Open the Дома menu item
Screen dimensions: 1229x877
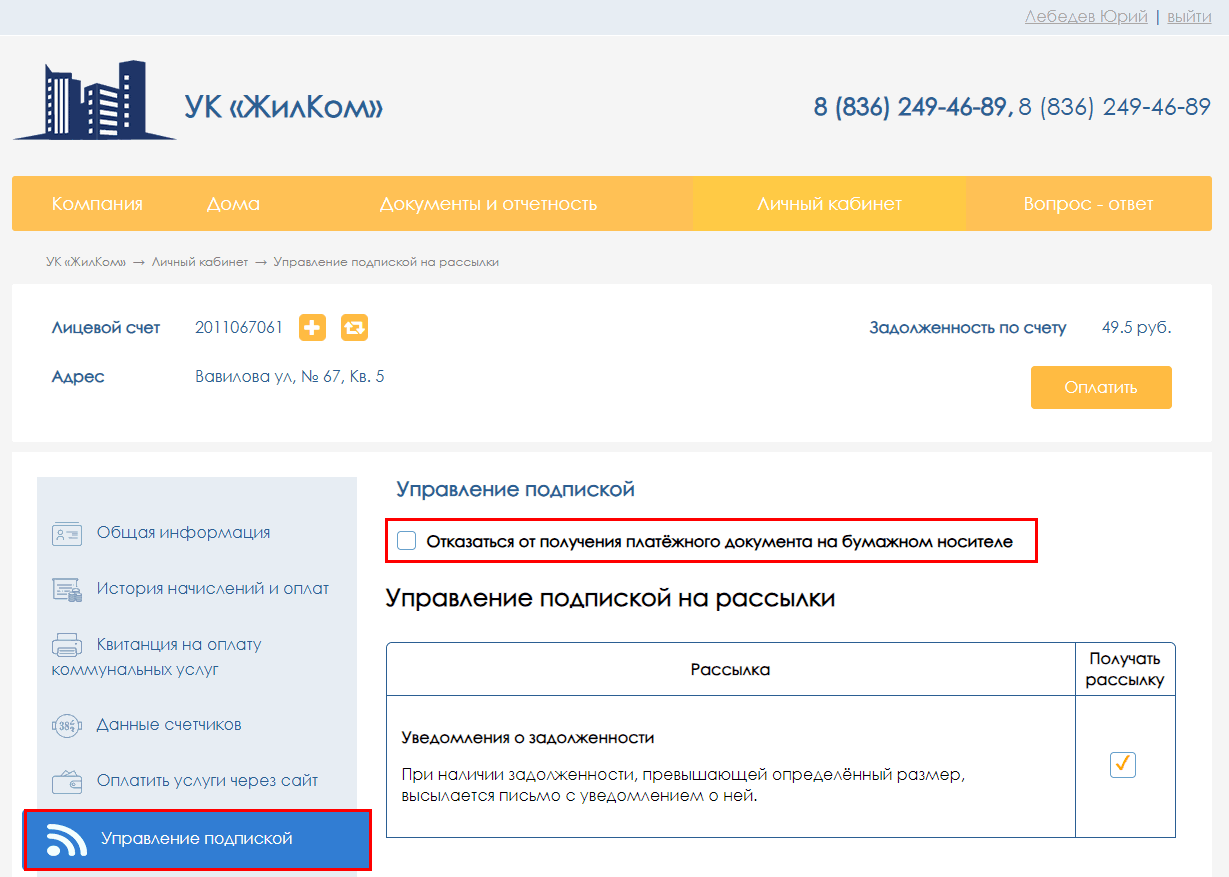coord(233,204)
